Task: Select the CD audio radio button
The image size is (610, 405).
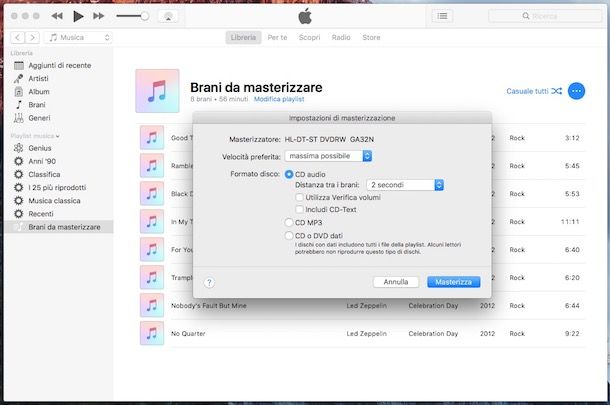Action: pos(289,174)
